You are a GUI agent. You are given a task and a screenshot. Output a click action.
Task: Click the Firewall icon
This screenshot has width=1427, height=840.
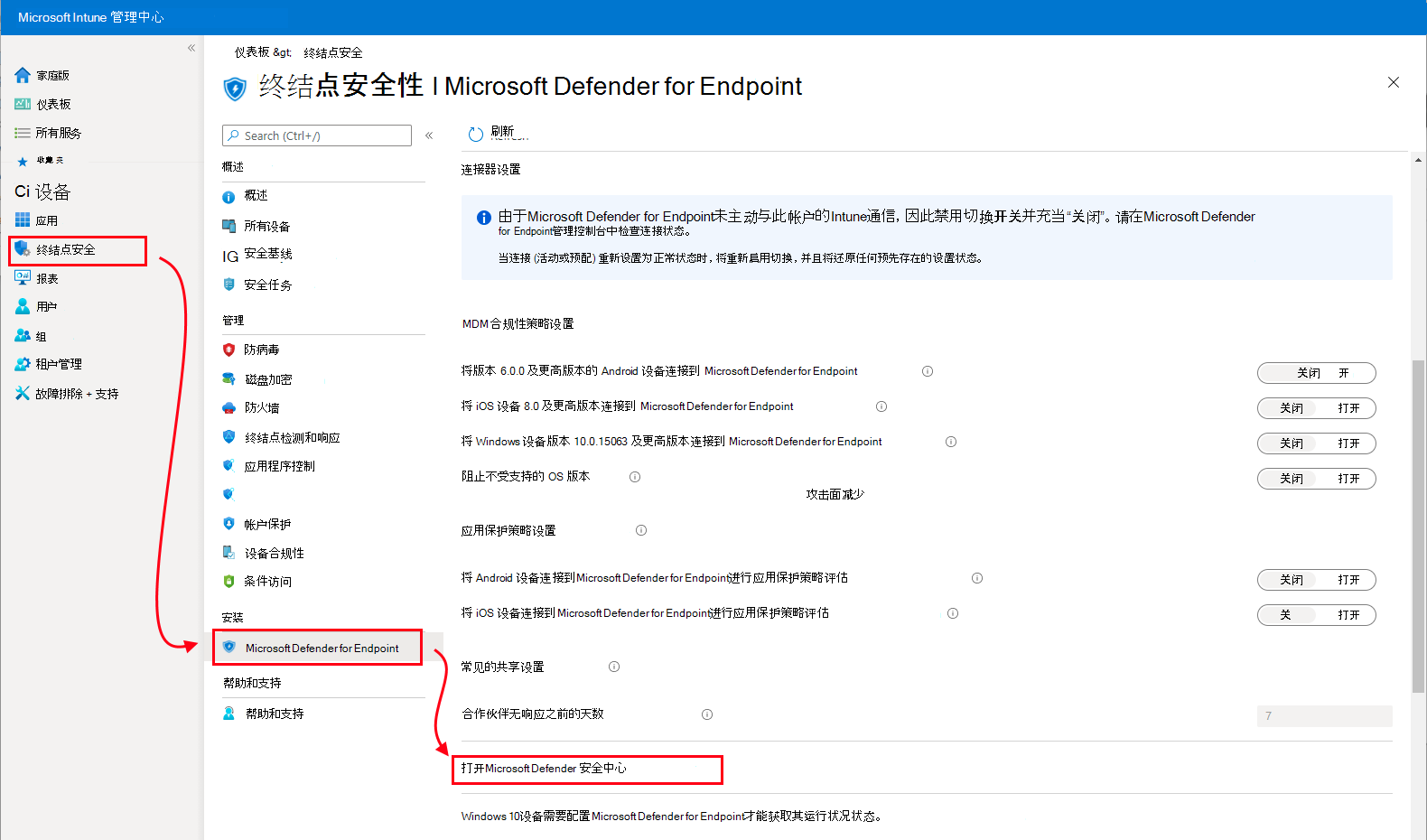pyautogui.click(x=229, y=407)
